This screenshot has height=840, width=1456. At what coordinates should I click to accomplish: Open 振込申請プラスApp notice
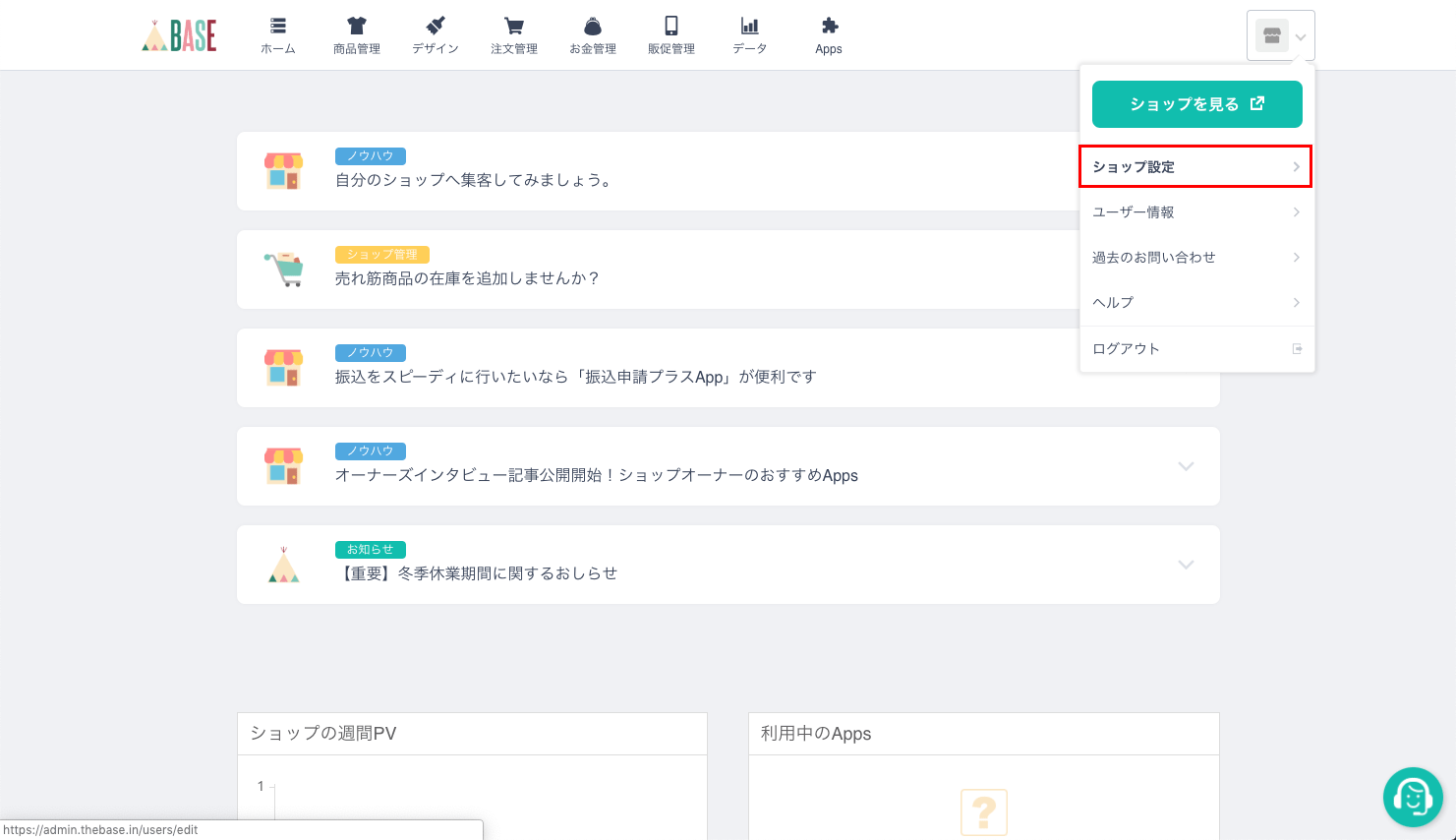(x=728, y=368)
